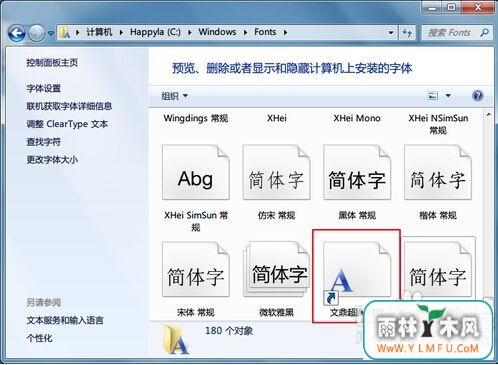The width and height of the screenshot is (498, 365).
Task: Open the view options dropdown arrow
Action: [x=448, y=96]
